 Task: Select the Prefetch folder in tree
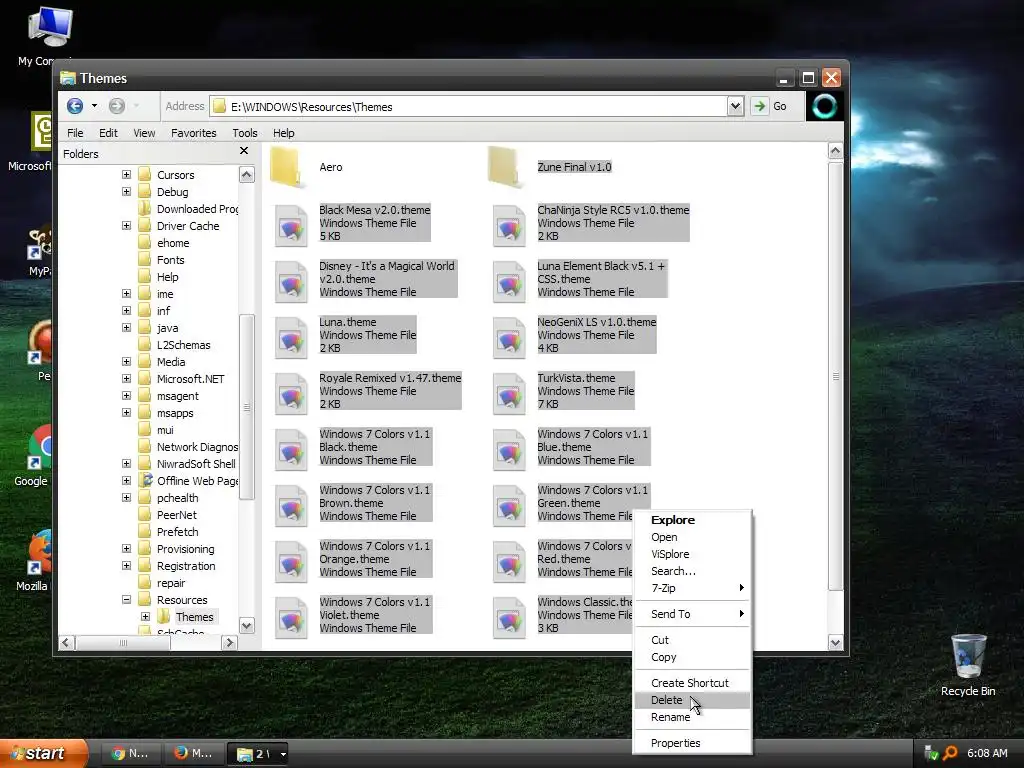pos(178,532)
